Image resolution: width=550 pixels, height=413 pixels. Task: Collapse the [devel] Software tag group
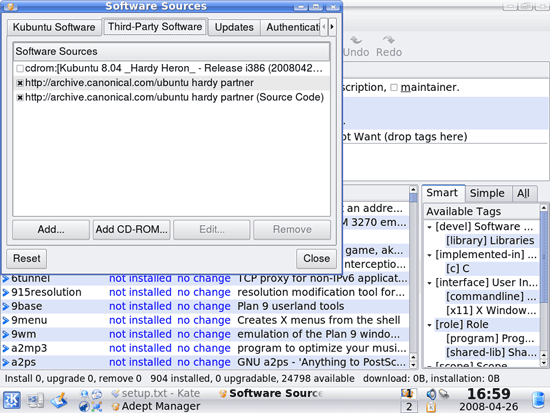(x=429, y=227)
